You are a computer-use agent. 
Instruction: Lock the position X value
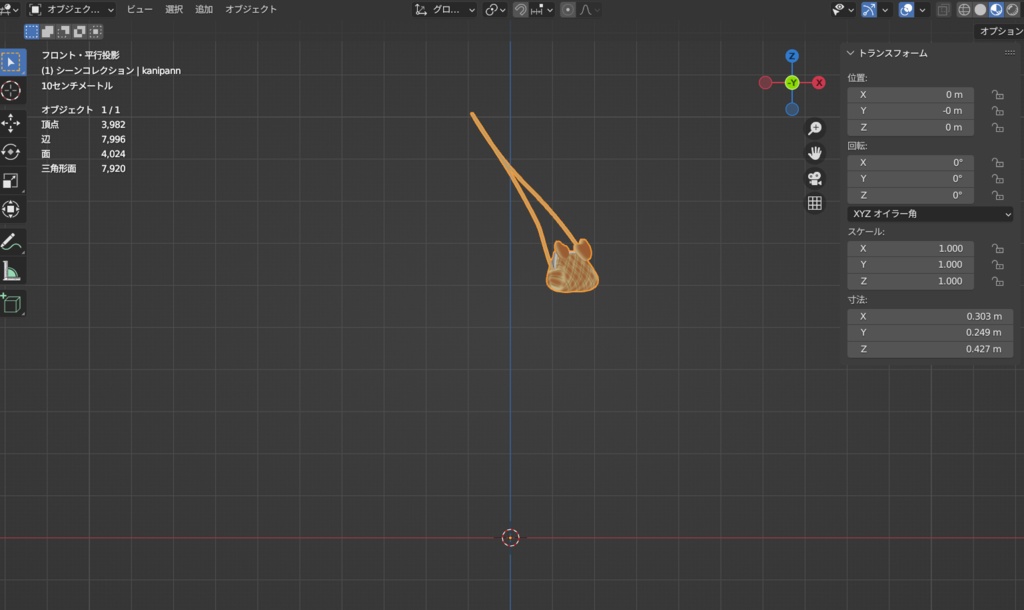pos(997,95)
